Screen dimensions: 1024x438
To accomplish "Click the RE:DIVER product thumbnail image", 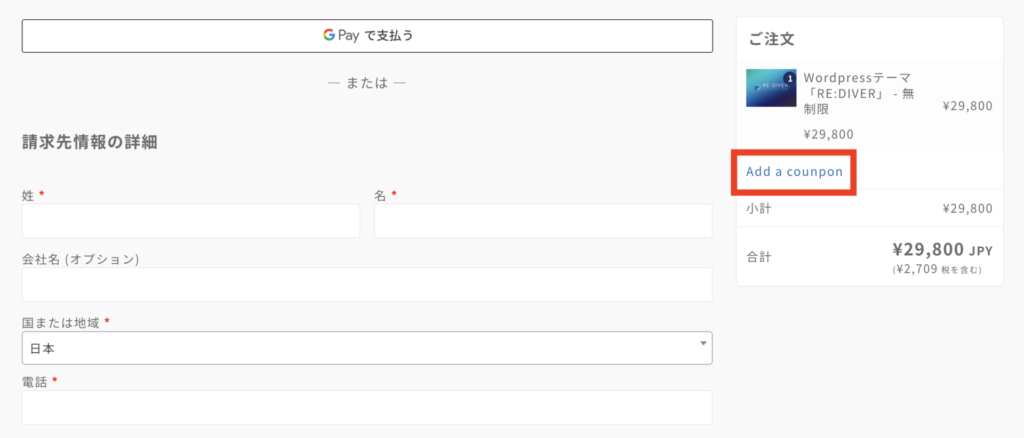I will tap(771, 88).
